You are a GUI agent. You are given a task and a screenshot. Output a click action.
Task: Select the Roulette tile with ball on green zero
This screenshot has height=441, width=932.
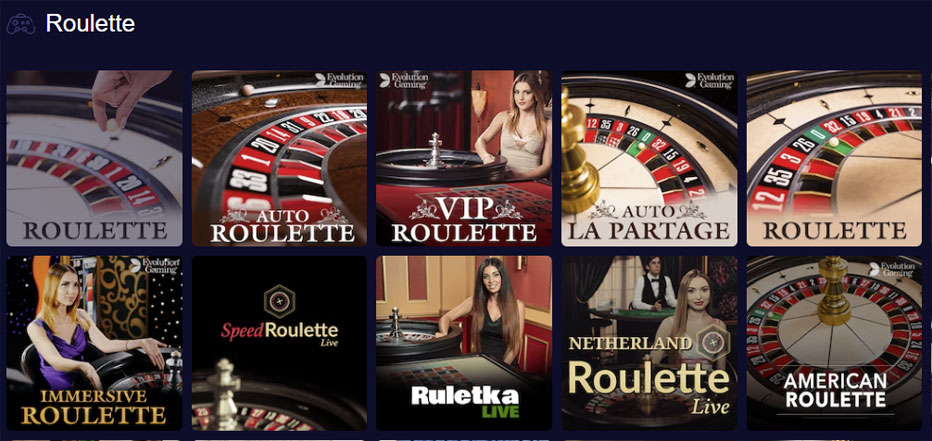835,158
